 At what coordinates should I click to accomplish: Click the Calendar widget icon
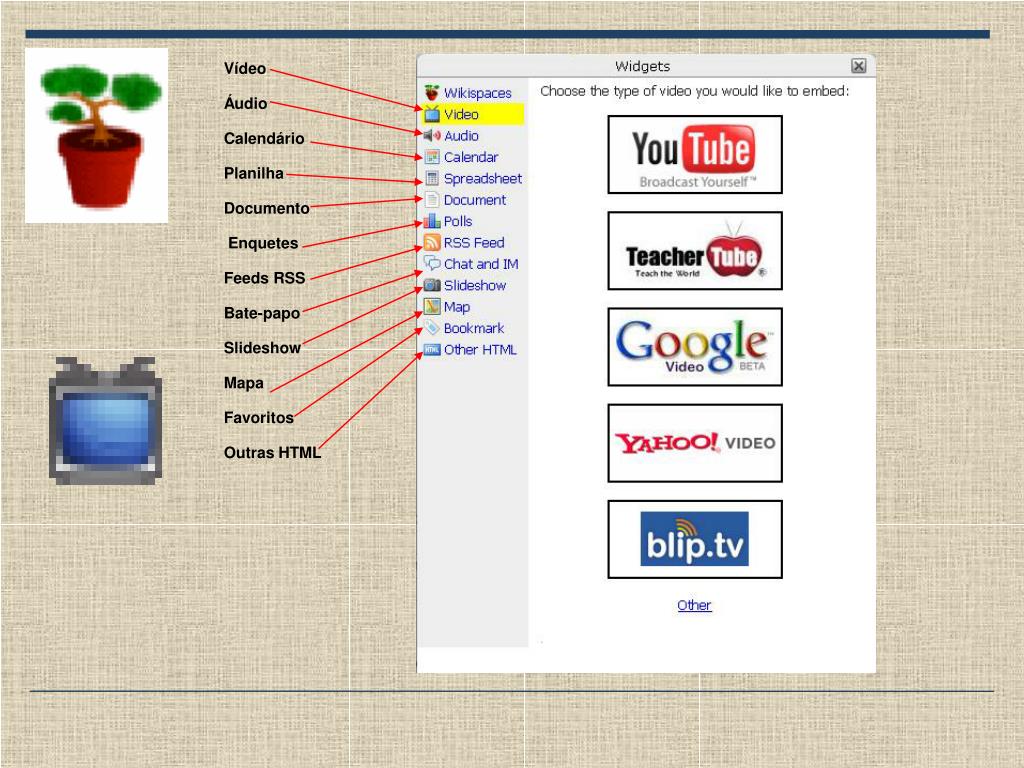432,157
